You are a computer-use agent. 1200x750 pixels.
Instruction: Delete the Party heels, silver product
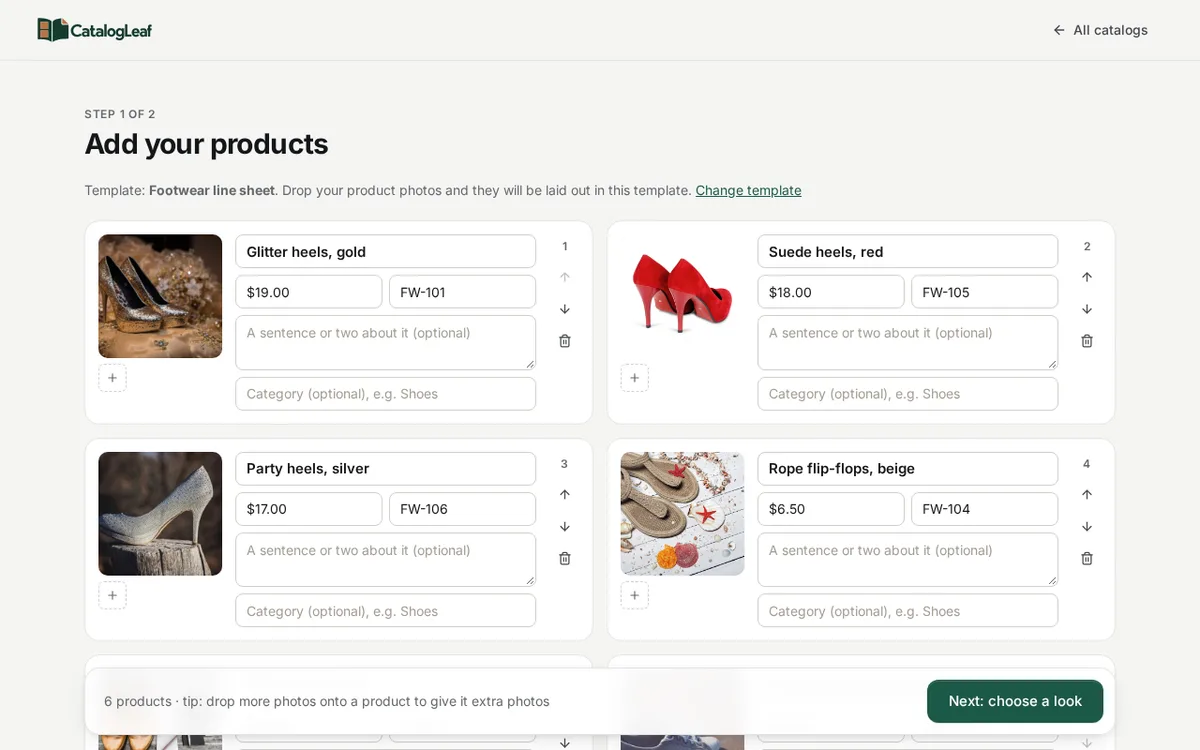[x=565, y=558]
